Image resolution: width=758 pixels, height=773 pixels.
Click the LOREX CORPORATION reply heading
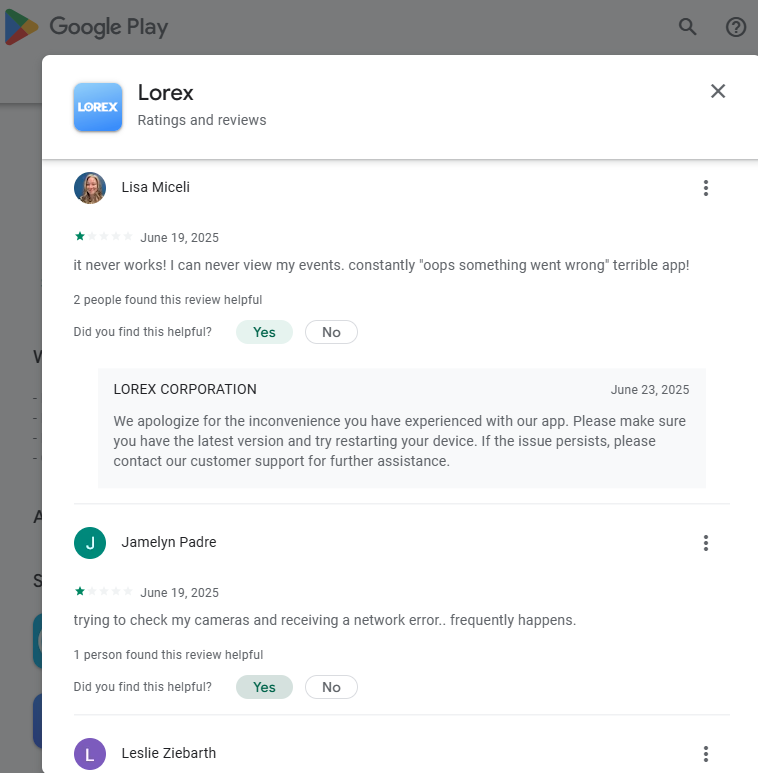click(185, 389)
